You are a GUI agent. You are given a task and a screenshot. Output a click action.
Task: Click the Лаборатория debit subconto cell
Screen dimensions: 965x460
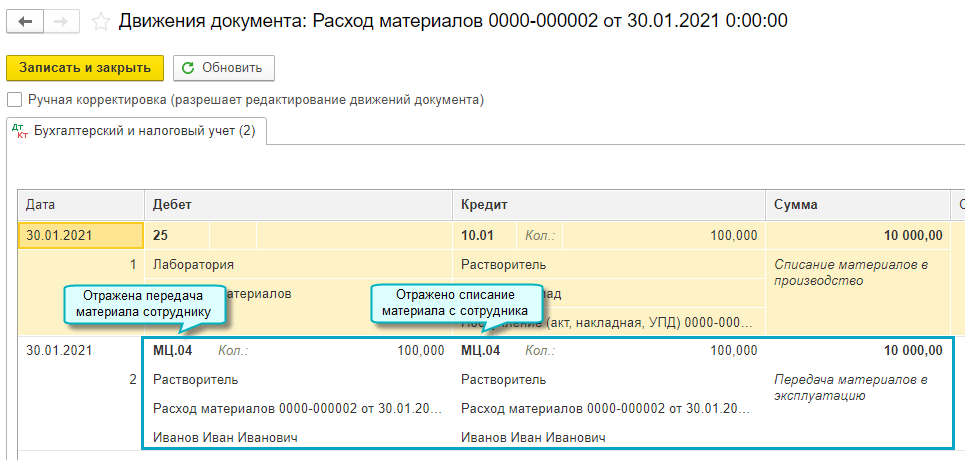193,265
